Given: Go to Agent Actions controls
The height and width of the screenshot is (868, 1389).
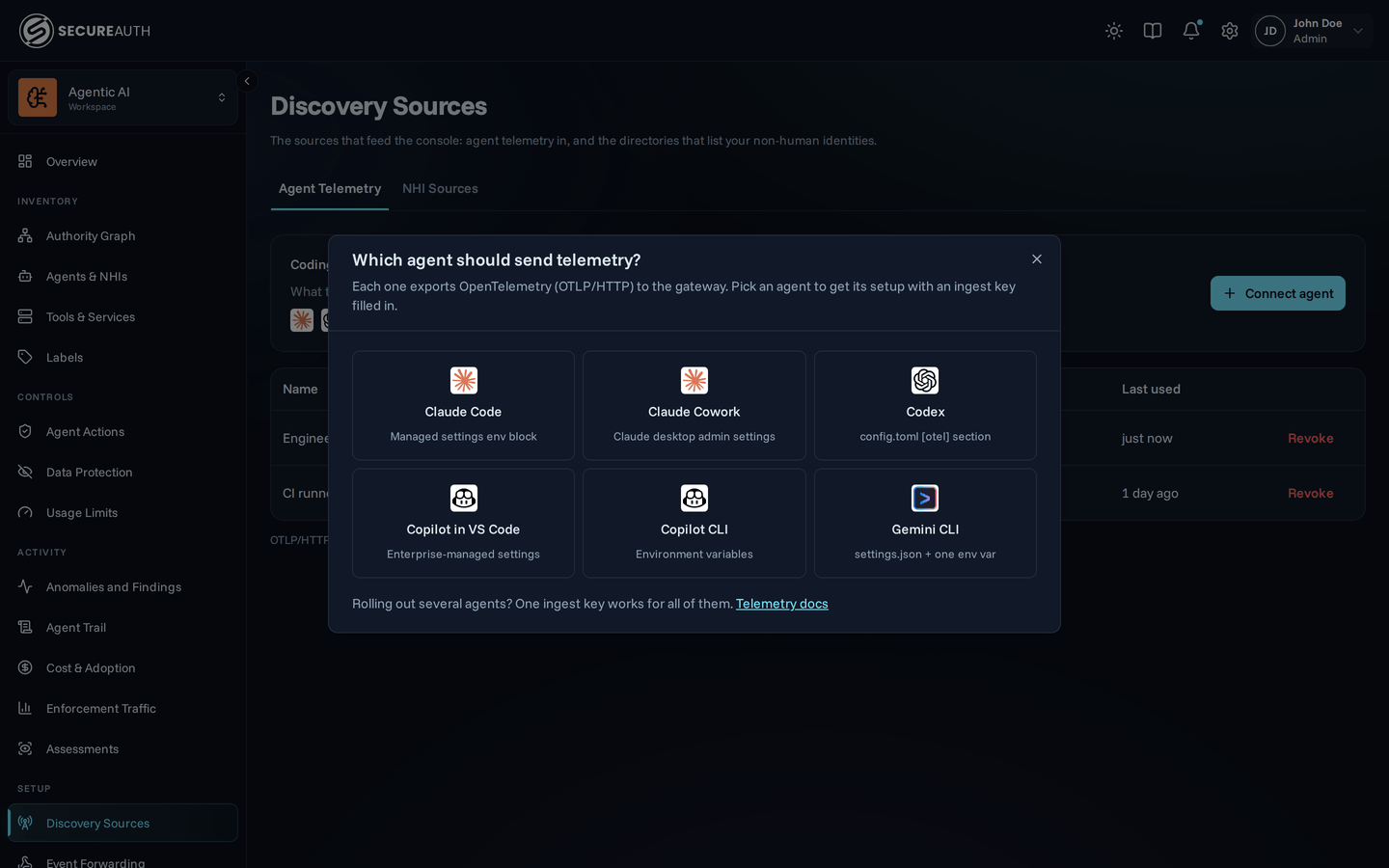Looking at the screenshot, I should coord(123,431).
